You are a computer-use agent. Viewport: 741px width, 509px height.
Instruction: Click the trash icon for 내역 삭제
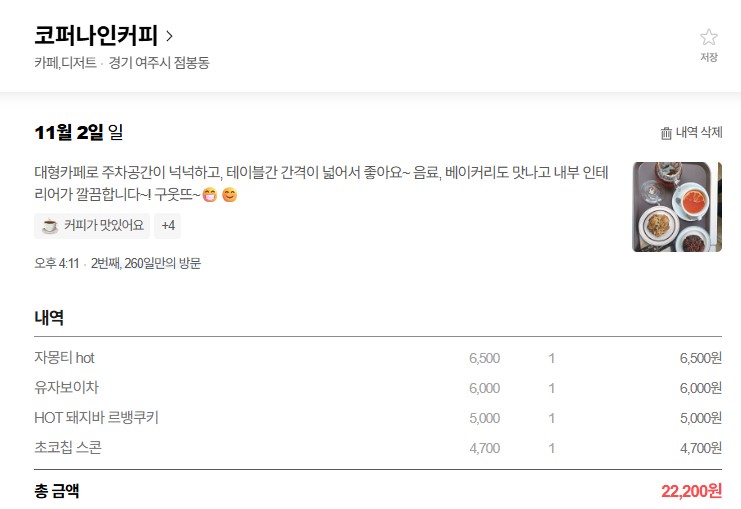(x=666, y=133)
